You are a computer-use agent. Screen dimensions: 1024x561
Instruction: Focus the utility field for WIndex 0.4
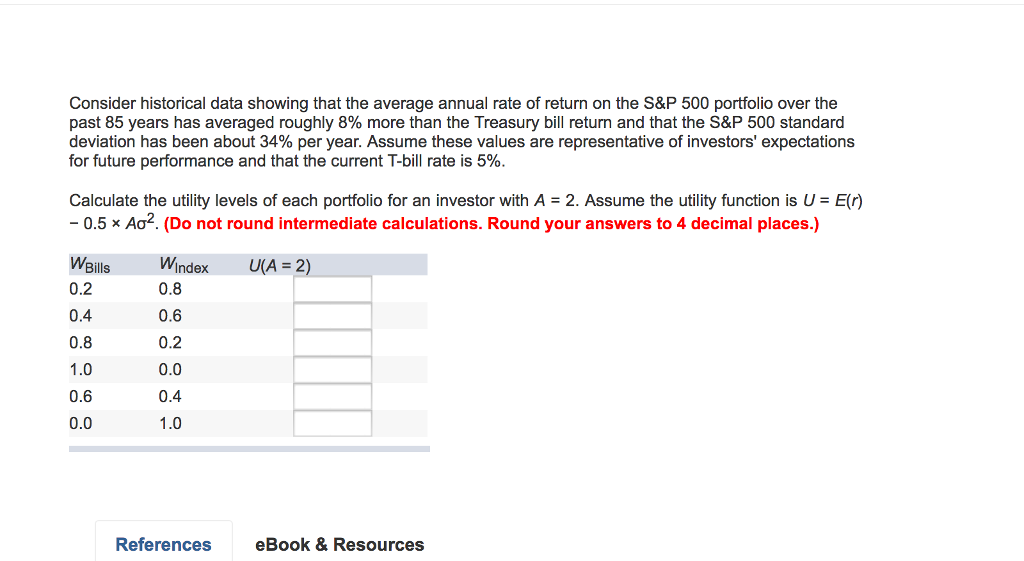coord(332,396)
